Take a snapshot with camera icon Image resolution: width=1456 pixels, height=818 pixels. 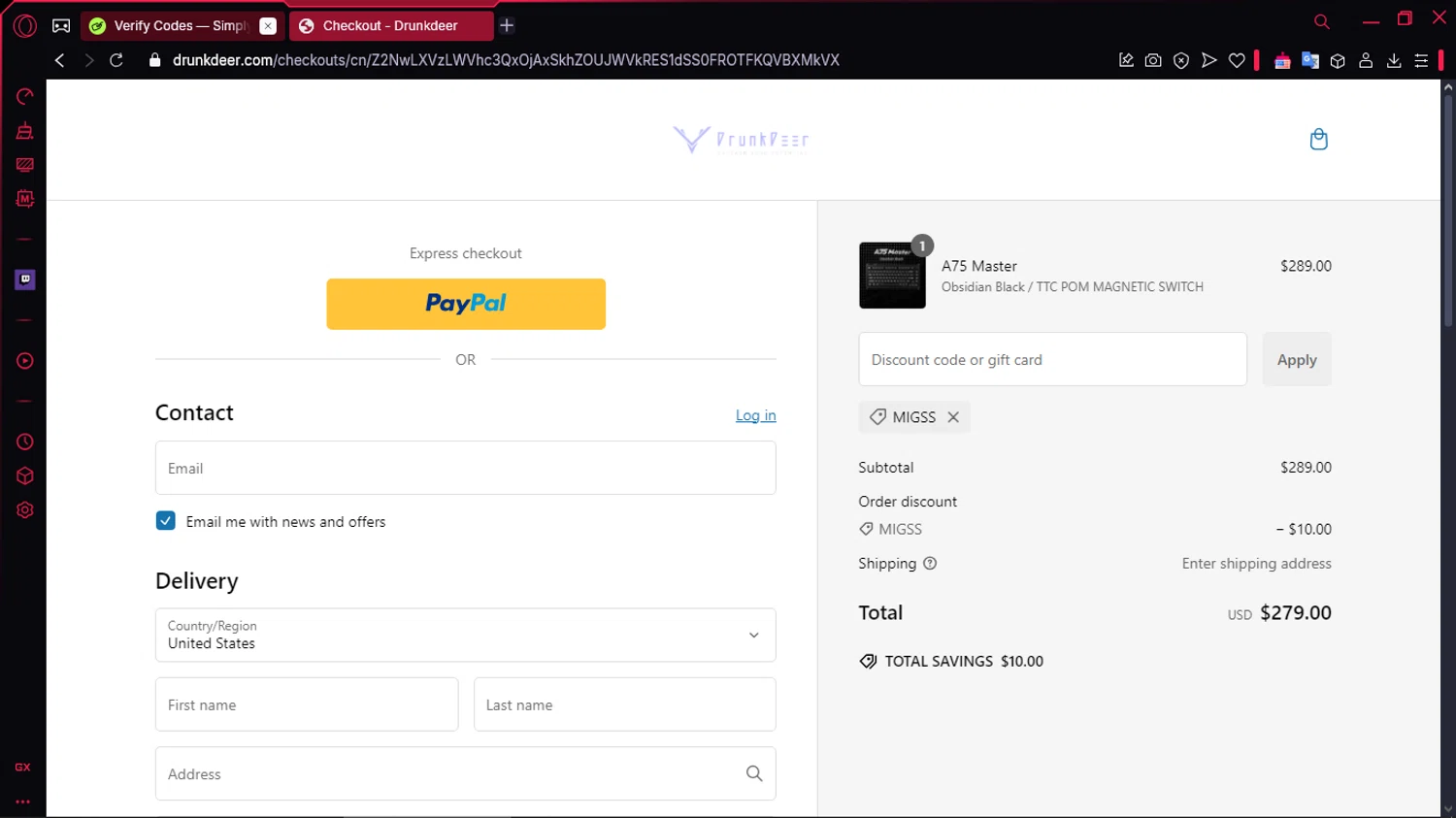1153,60
